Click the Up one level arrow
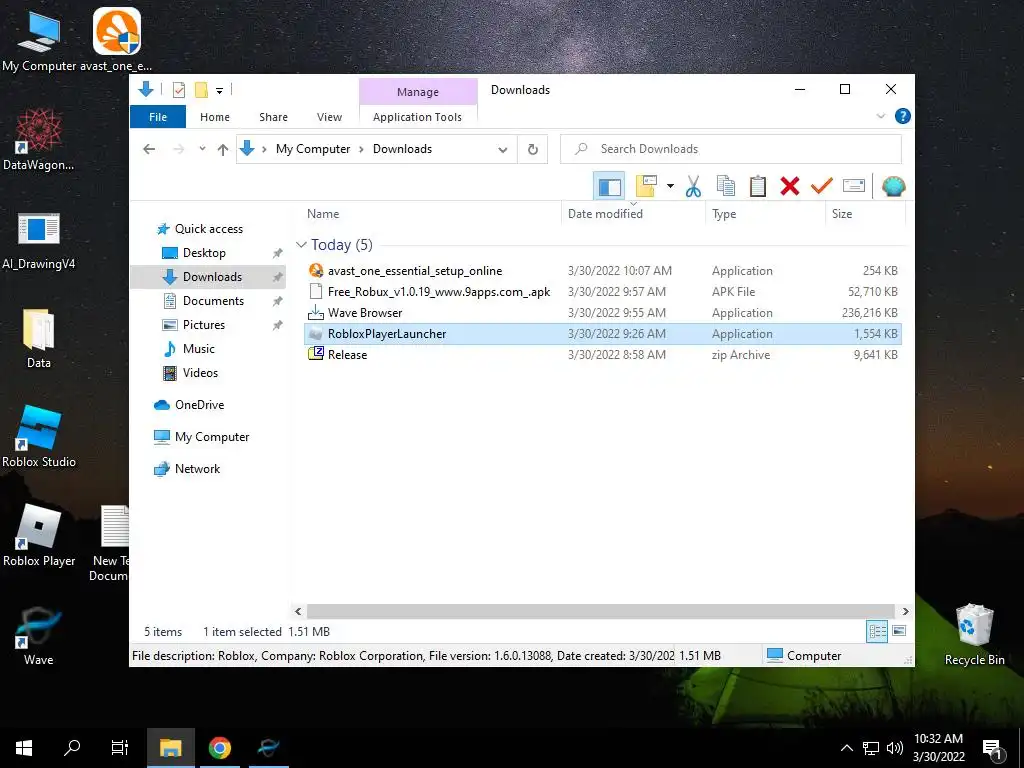The width and height of the screenshot is (1024, 768). pyautogui.click(x=223, y=150)
